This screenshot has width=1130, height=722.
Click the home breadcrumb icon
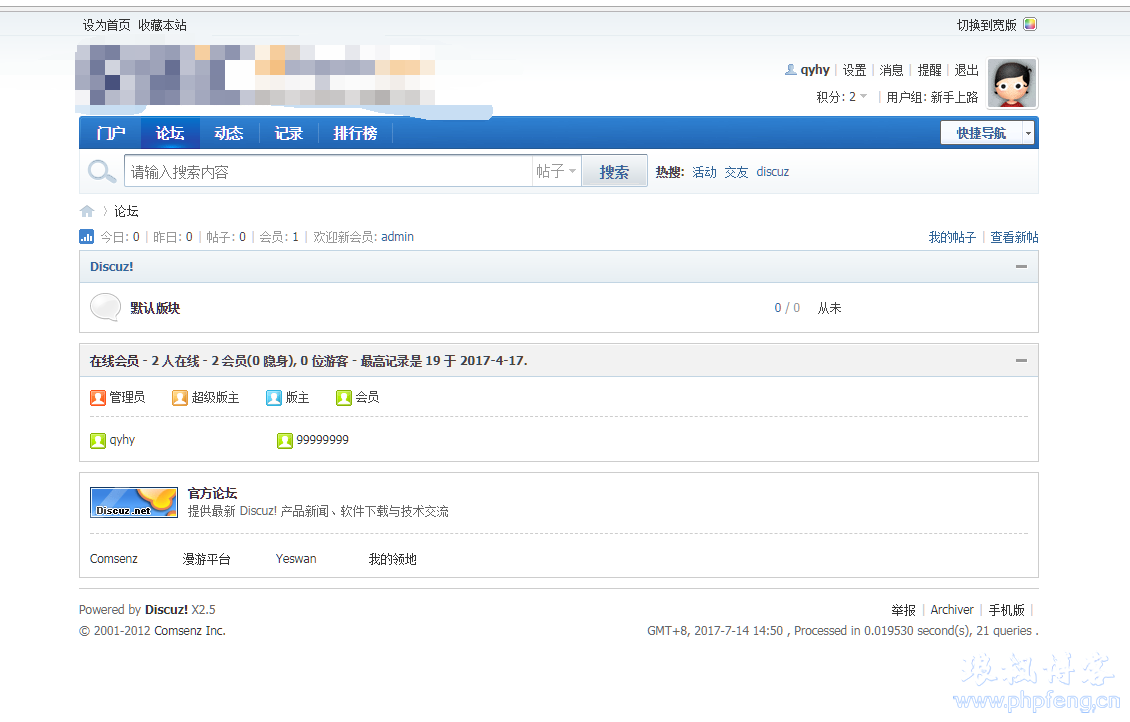click(87, 211)
